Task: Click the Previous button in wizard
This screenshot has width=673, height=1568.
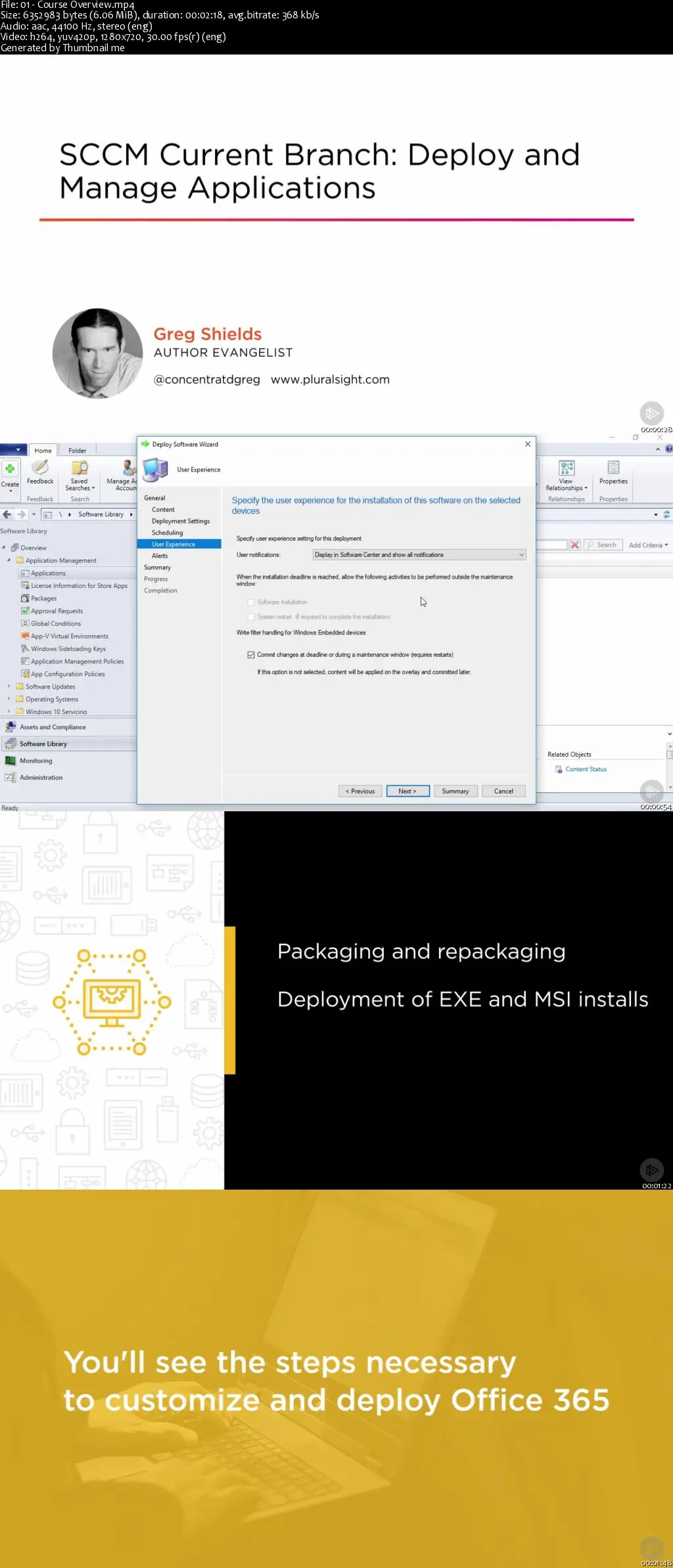Action: [x=360, y=791]
